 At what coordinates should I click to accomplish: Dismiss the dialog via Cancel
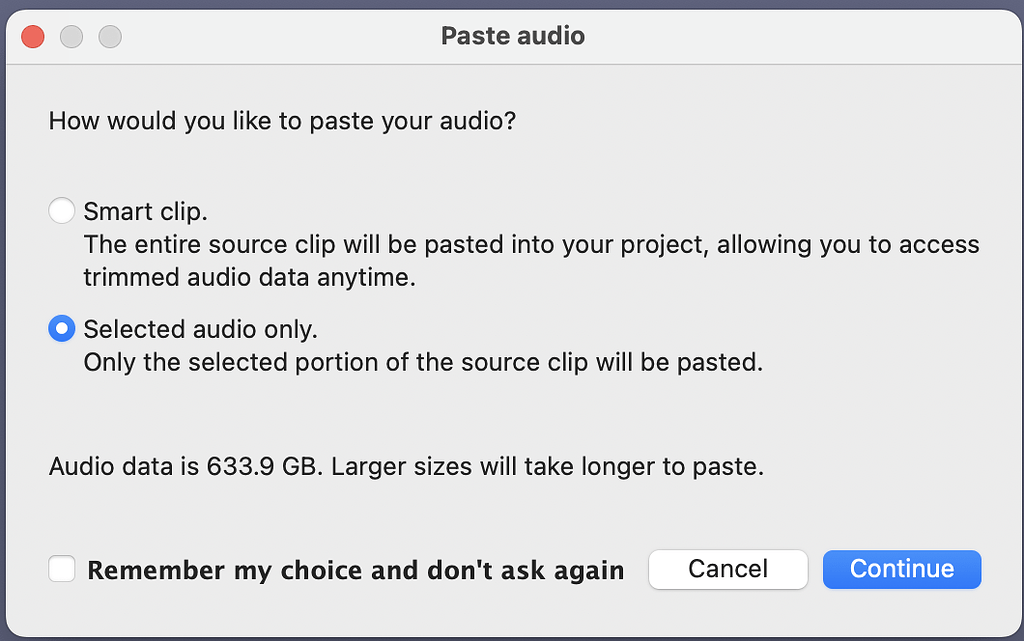click(728, 569)
